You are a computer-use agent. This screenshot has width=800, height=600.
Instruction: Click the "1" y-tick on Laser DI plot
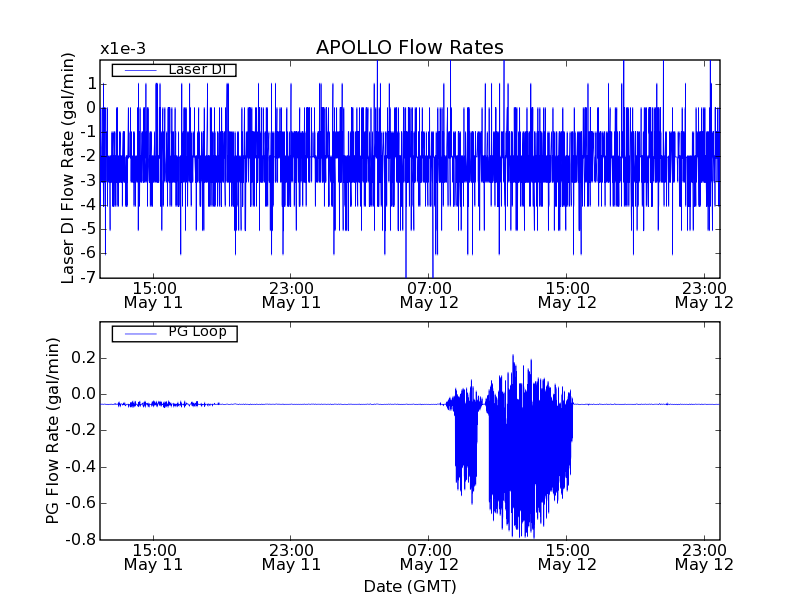[90, 83]
